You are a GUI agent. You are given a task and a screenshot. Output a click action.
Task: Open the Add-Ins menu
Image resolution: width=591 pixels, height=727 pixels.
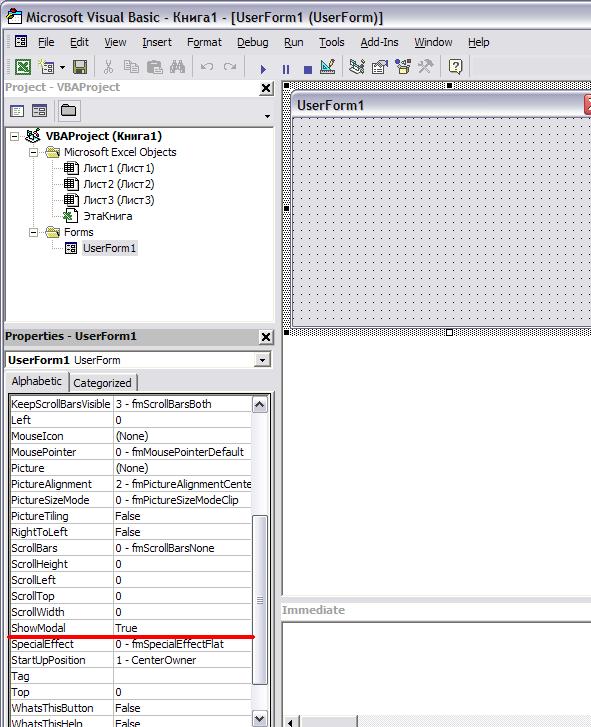[379, 42]
